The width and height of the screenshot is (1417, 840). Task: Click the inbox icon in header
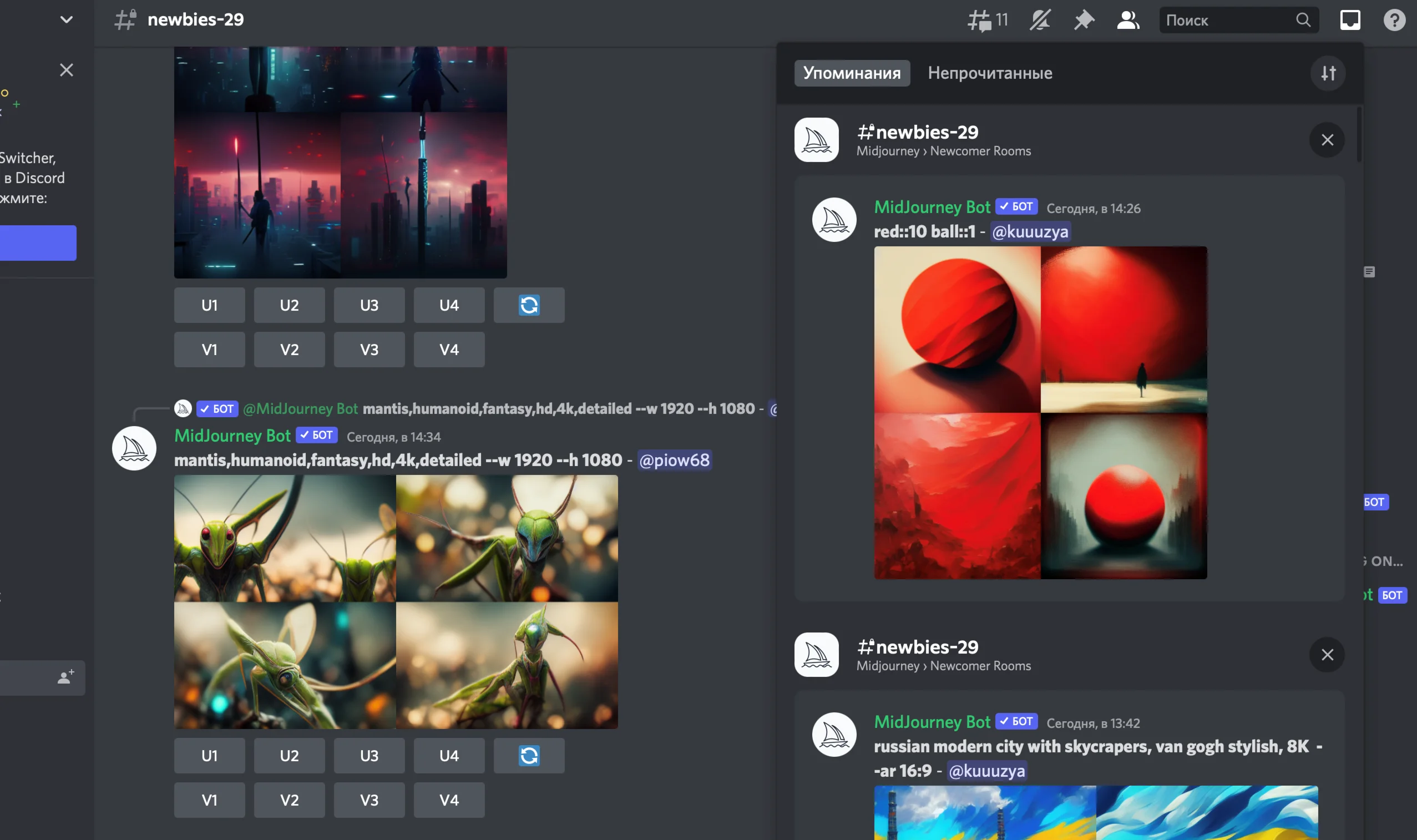pos(1350,21)
